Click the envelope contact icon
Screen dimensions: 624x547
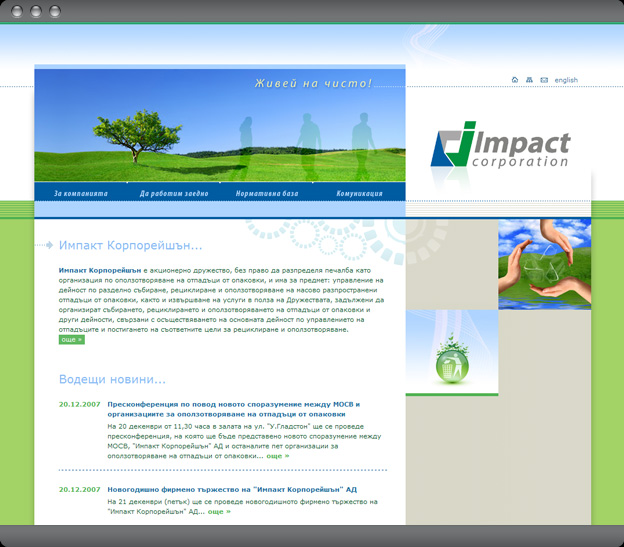[544, 80]
